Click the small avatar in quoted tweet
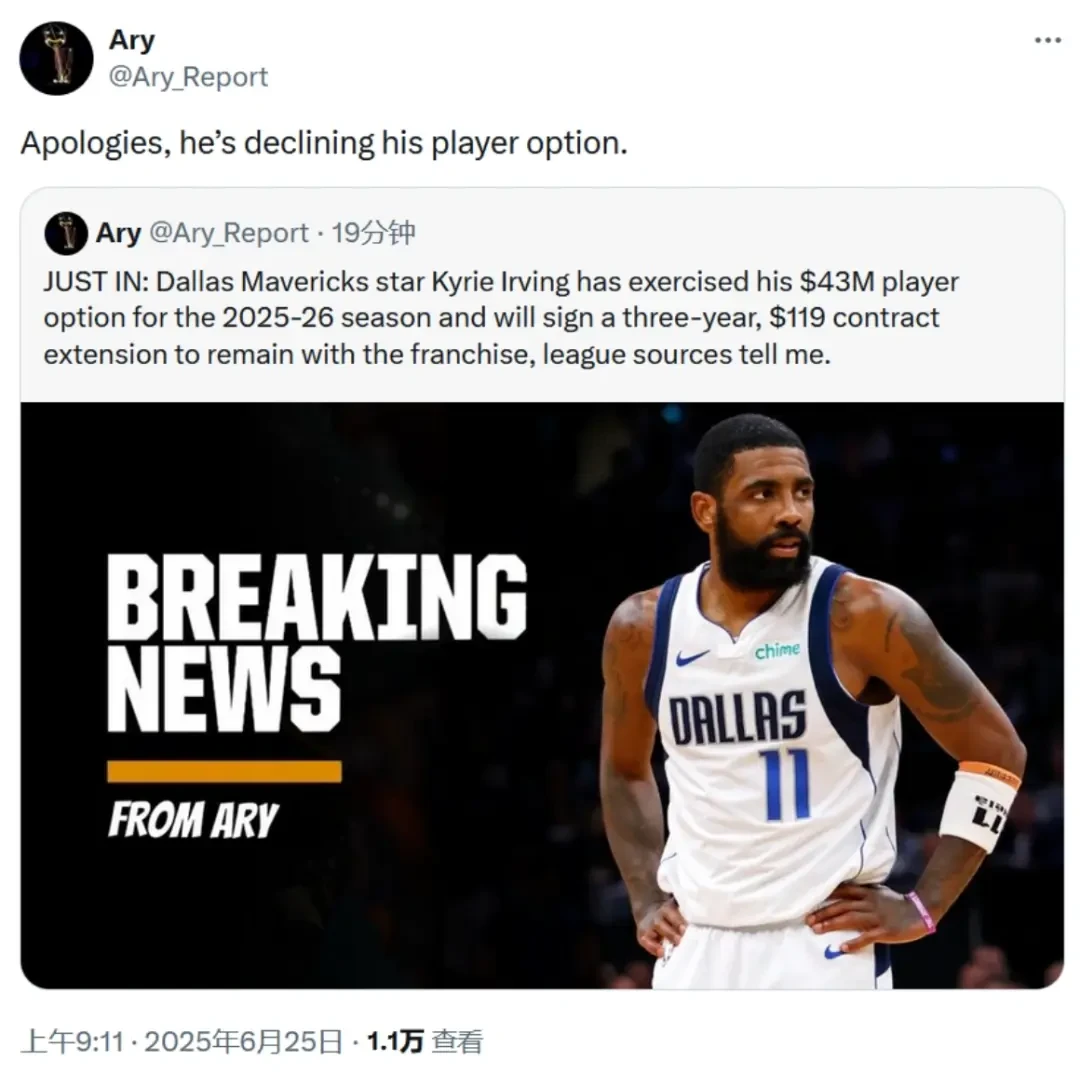 (65, 233)
